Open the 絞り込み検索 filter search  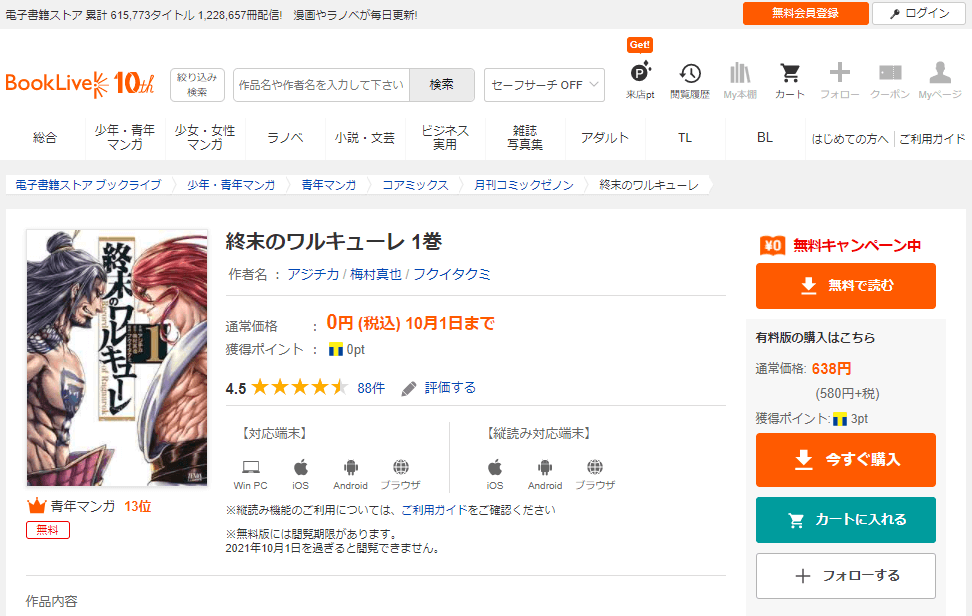click(x=198, y=85)
